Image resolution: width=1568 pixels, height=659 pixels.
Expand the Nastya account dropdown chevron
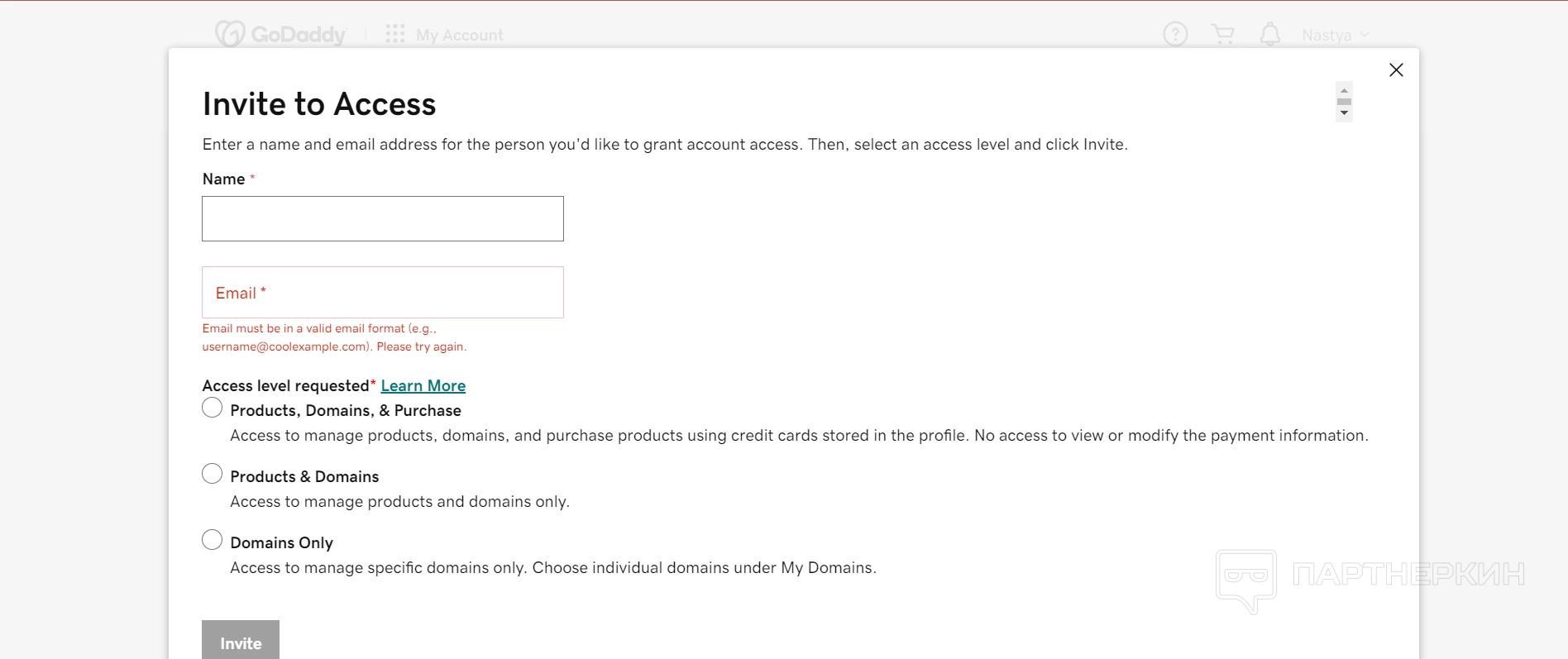click(x=1365, y=35)
